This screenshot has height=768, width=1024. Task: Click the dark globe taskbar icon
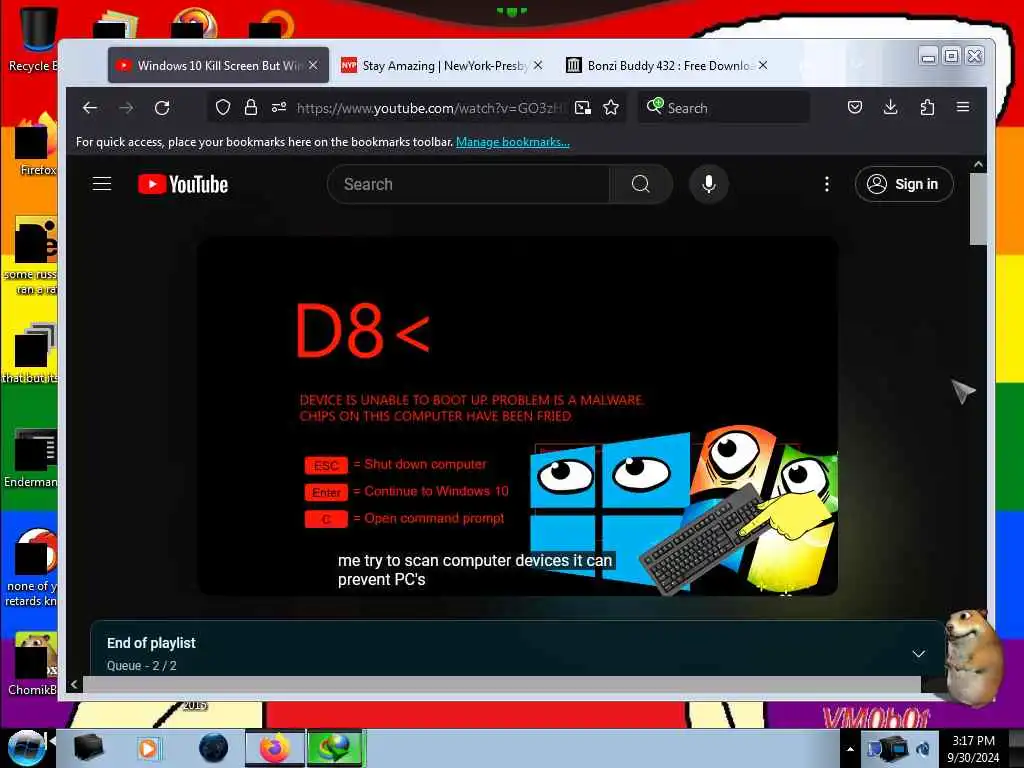(x=214, y=748)
